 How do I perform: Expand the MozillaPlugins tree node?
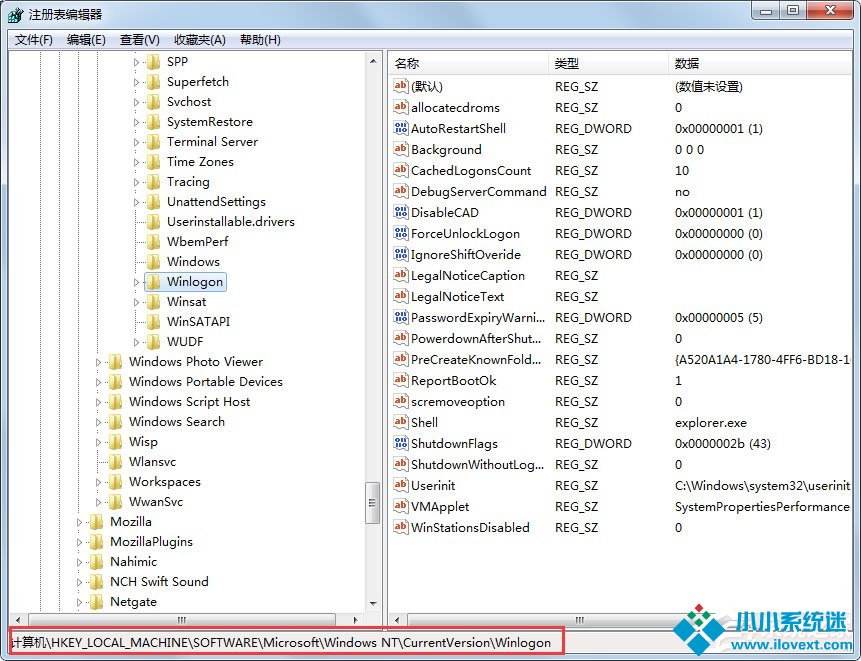tap(79, 542)
